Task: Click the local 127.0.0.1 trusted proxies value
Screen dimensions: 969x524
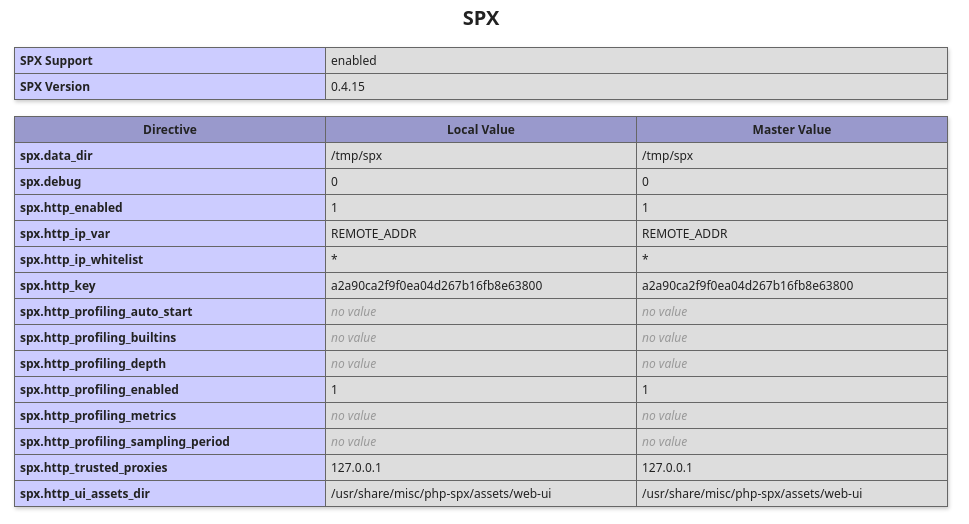Action: (x=356, y=467)
